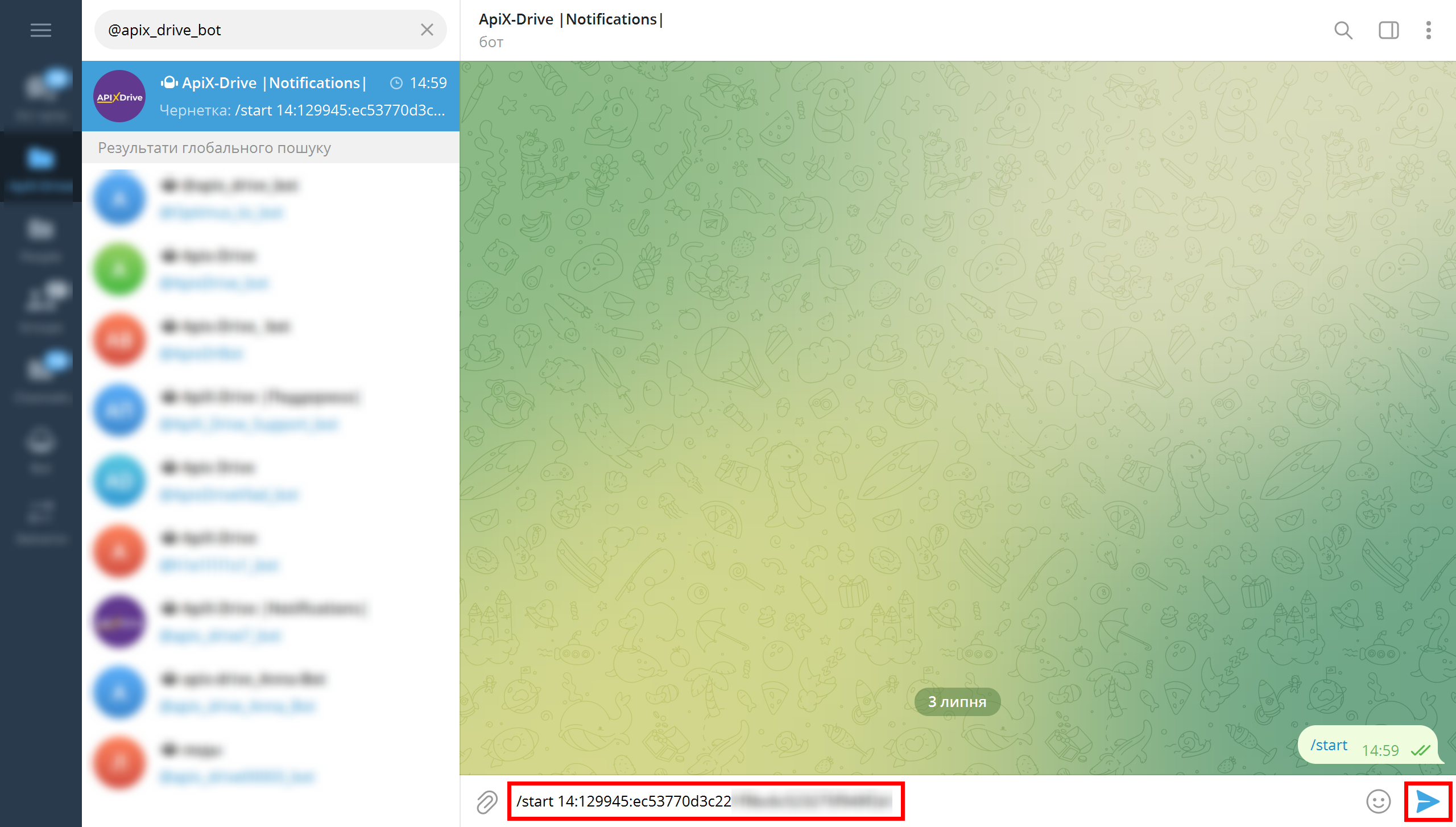Click the send message button

tap(1428, 802)
